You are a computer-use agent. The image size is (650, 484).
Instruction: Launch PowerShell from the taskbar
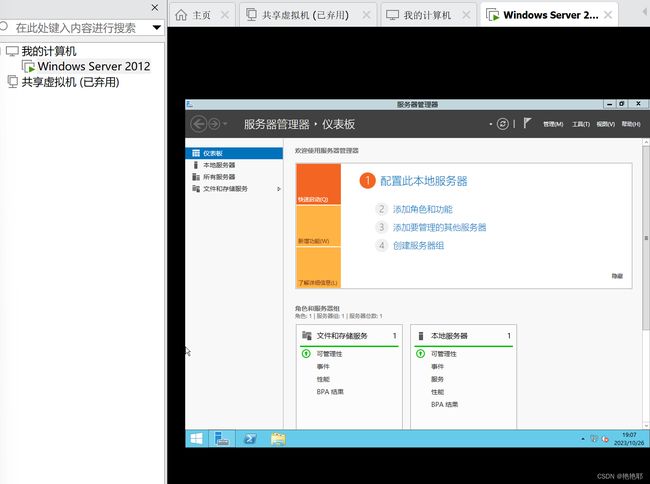(x=250, y=438)
